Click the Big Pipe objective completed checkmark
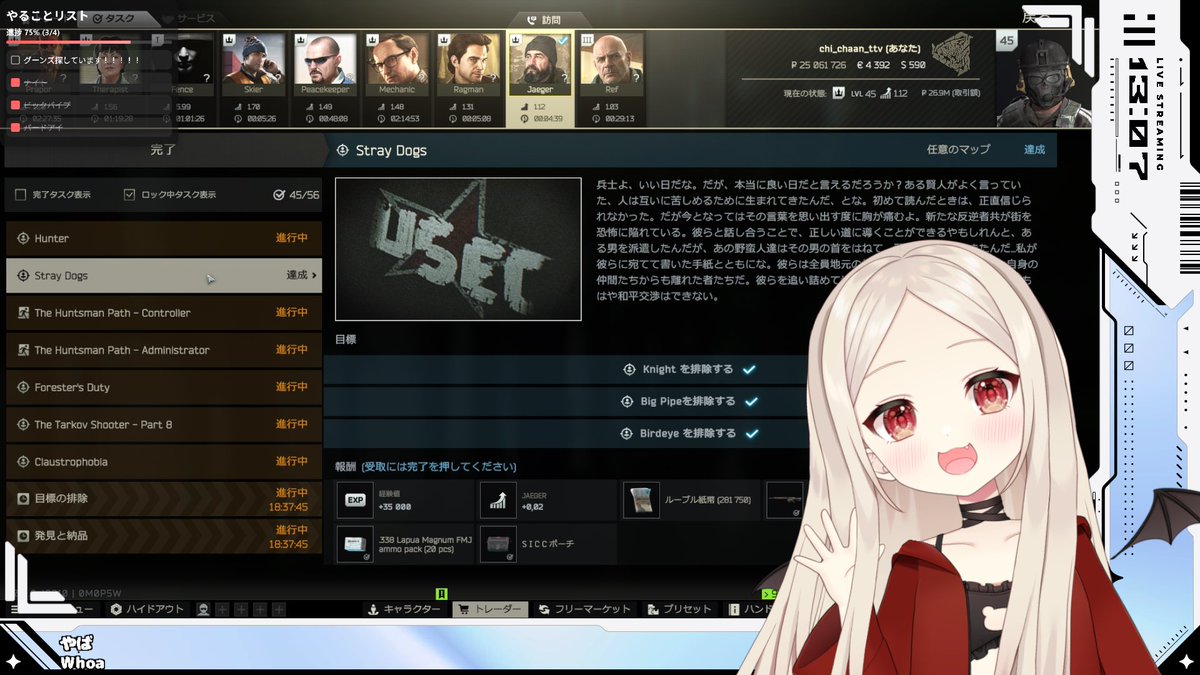 [749, 401]
